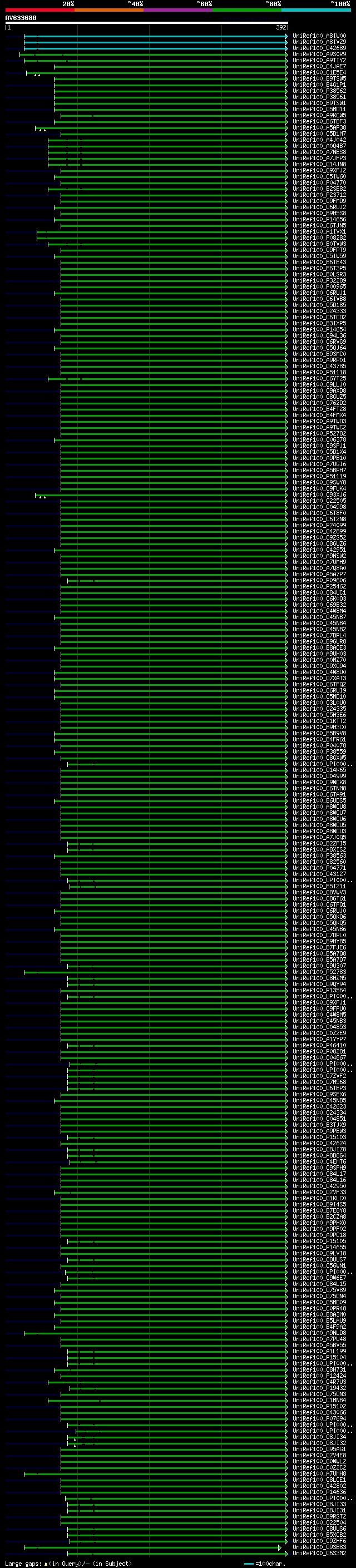
Task: Click hit label UniRef100_Q9XFJ2
Action: pos(319,171)
